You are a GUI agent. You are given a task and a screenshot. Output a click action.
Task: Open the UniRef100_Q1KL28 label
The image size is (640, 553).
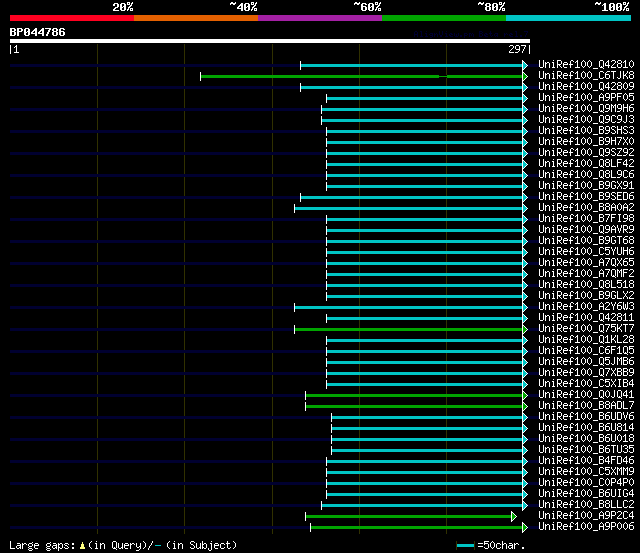586,340
